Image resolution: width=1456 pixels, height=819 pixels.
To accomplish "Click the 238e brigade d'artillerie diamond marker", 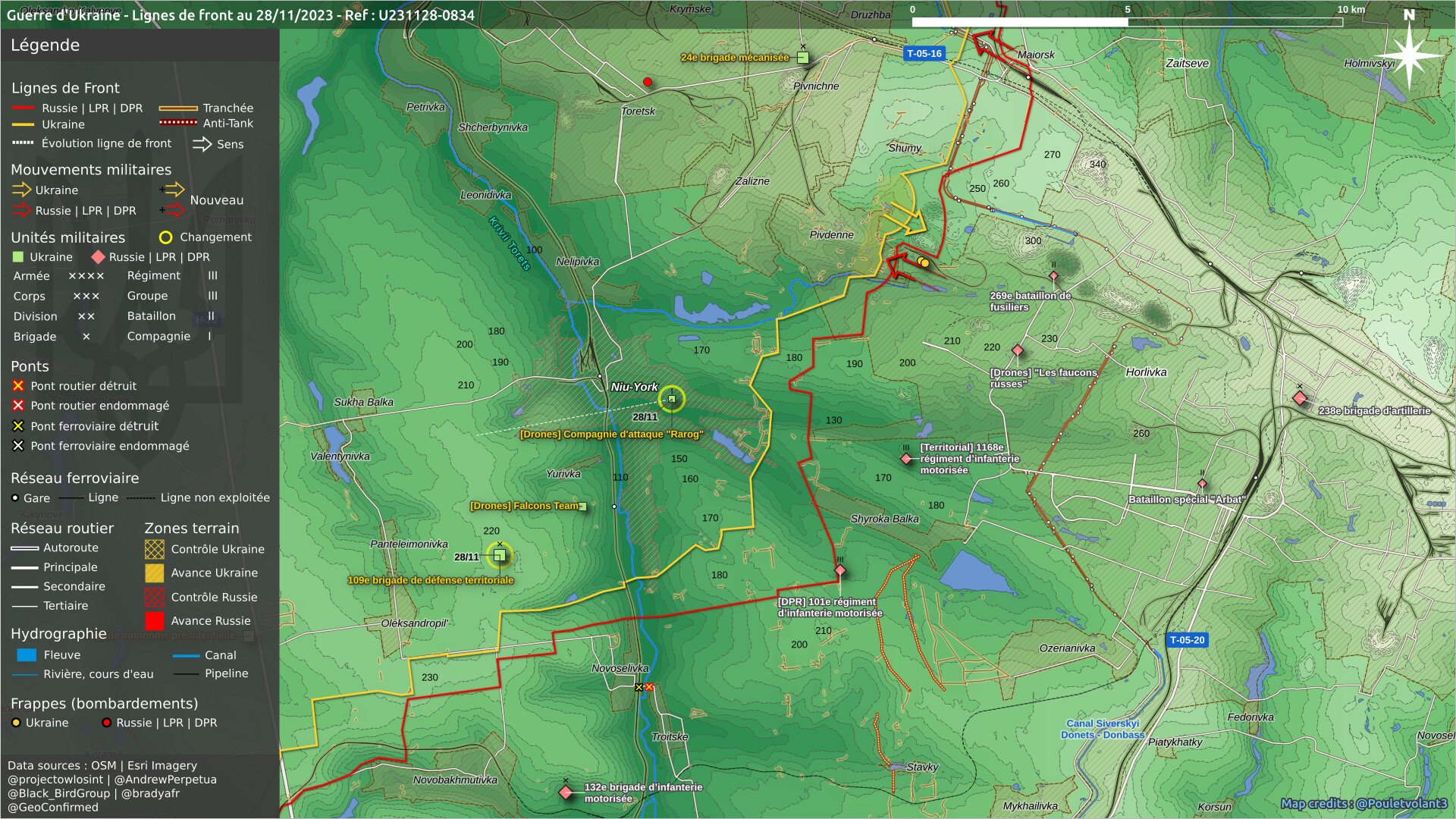I will (1300, 398).
